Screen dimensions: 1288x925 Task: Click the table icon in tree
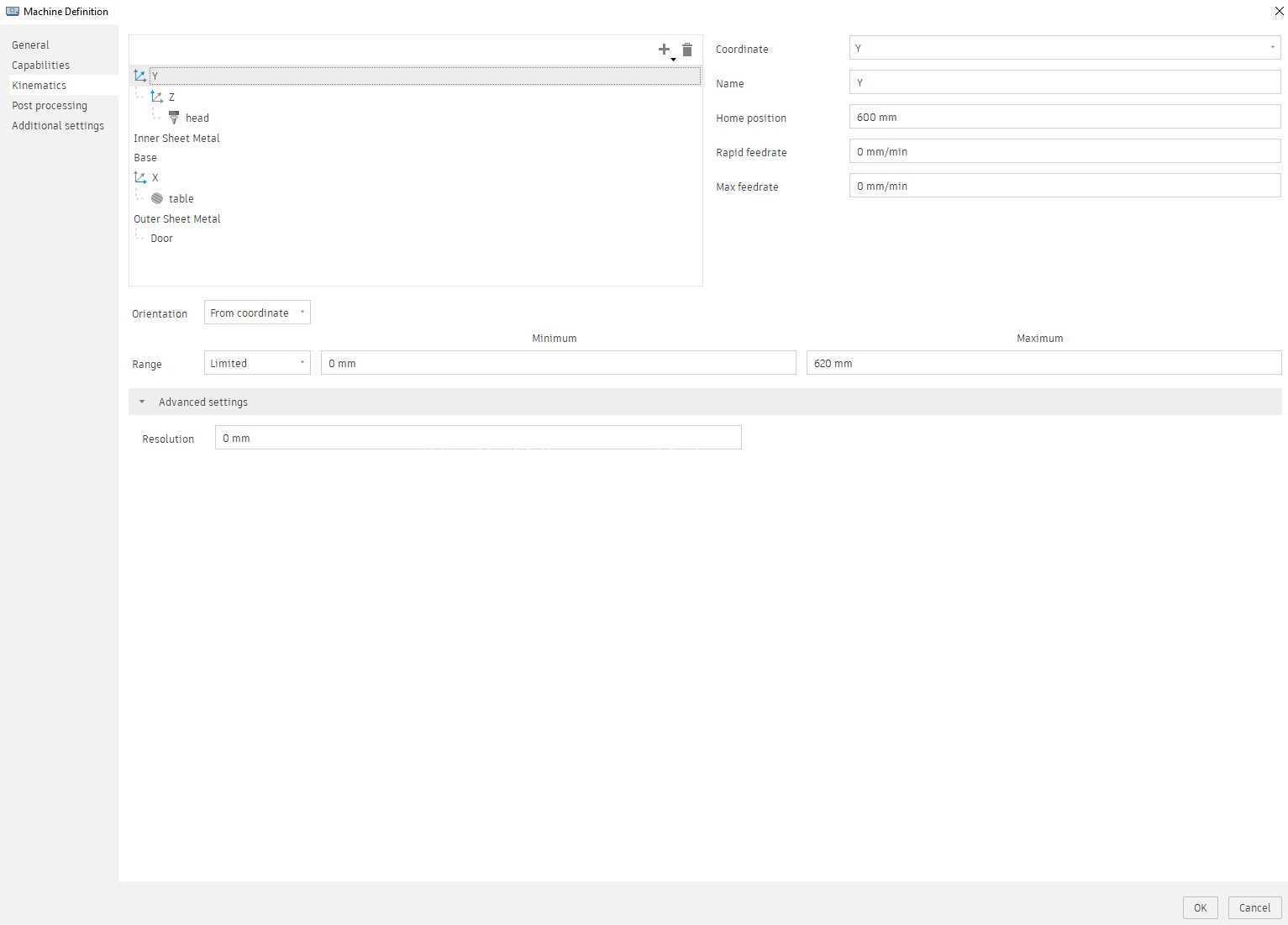click(x=157, y=198)
